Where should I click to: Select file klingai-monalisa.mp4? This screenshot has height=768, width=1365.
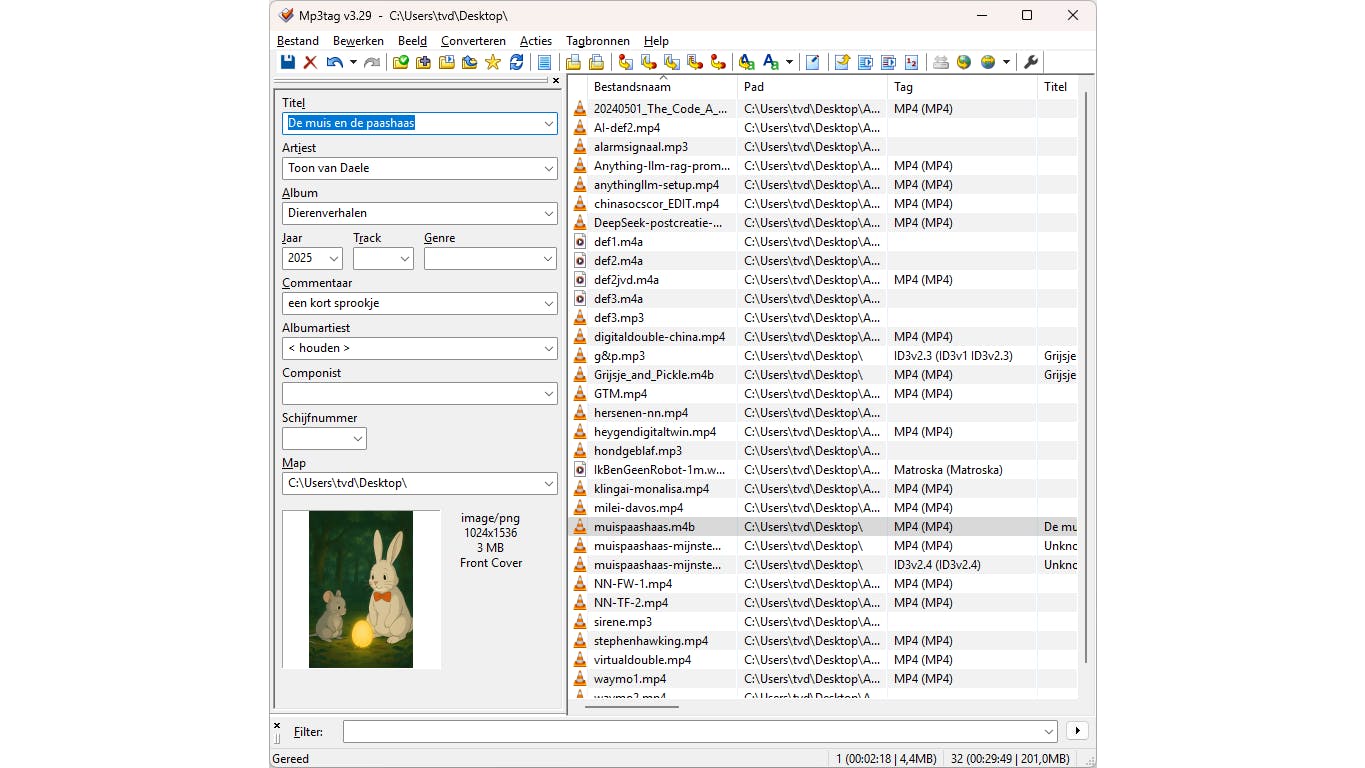(x=651, y=489)
